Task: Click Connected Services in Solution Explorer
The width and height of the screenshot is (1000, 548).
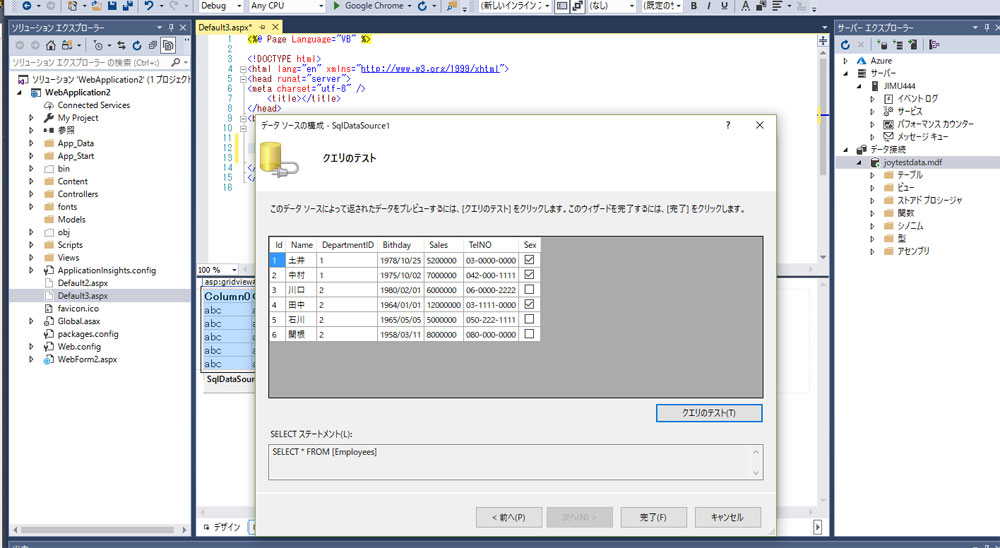Action: 93,105
